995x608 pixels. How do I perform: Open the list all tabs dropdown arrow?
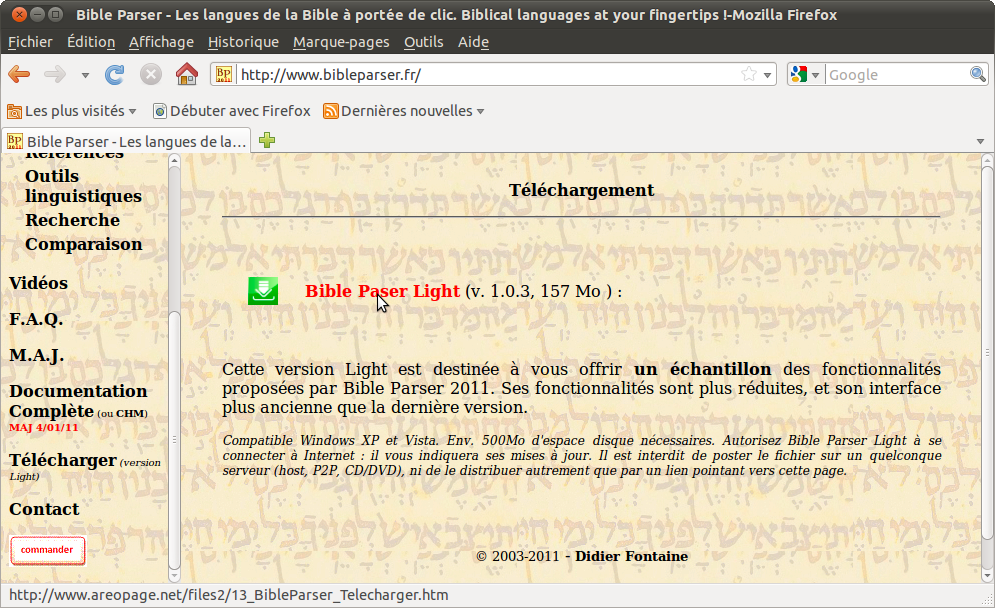[980, 141]
